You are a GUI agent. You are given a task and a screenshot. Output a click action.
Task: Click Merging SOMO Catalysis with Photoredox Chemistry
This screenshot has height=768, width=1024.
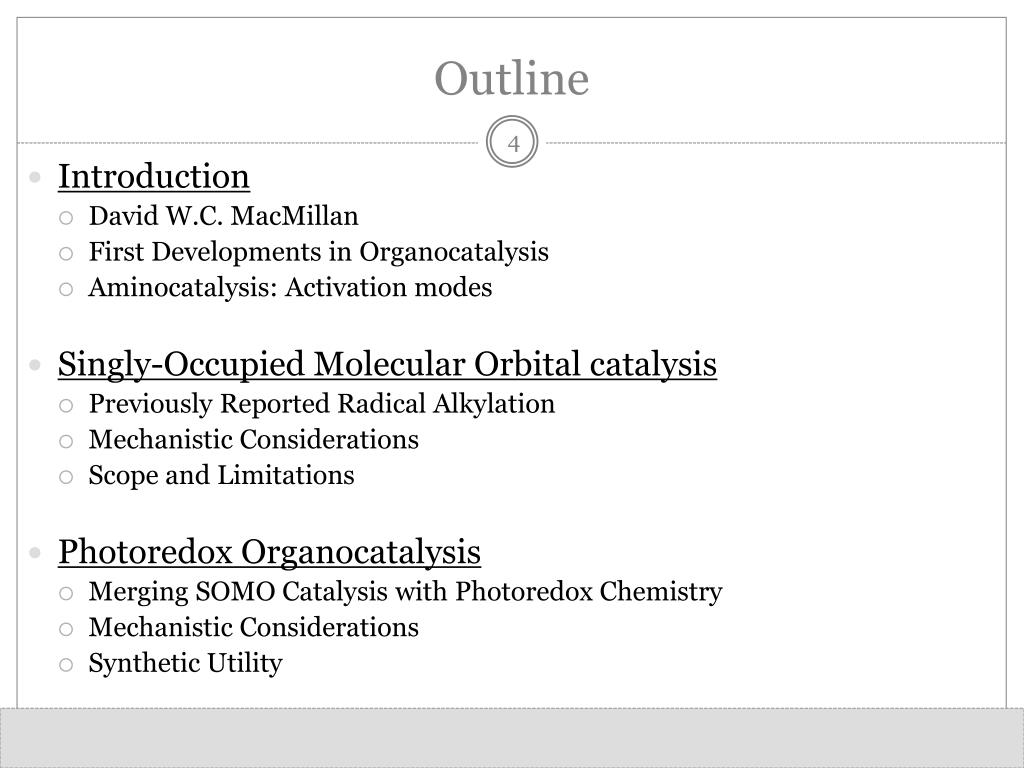(405, 592)
